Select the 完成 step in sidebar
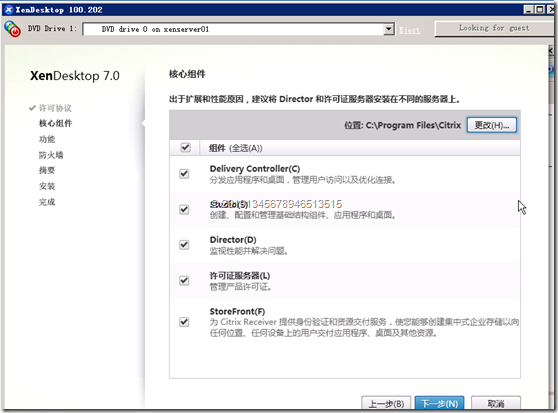Viewport: 558px width, 413px height. (47, 202)
